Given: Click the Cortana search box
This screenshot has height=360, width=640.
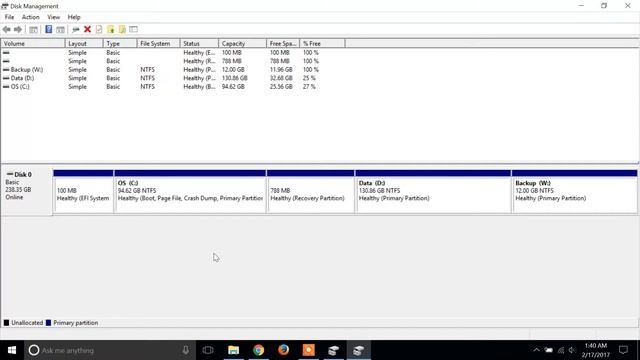Looking at the screenshot, I should click(x=110, y=350).
